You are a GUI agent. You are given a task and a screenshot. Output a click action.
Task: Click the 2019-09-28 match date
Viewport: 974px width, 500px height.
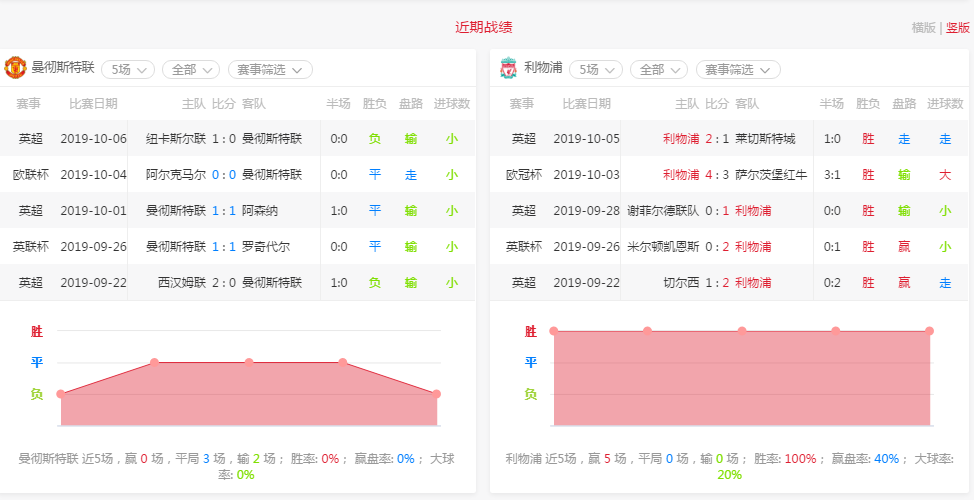586,211
